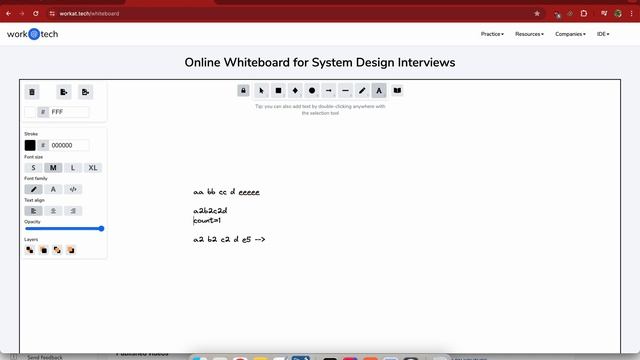Click the stroke hex input 000000
This screenshot has height=360, width=640.
point(69,145)
